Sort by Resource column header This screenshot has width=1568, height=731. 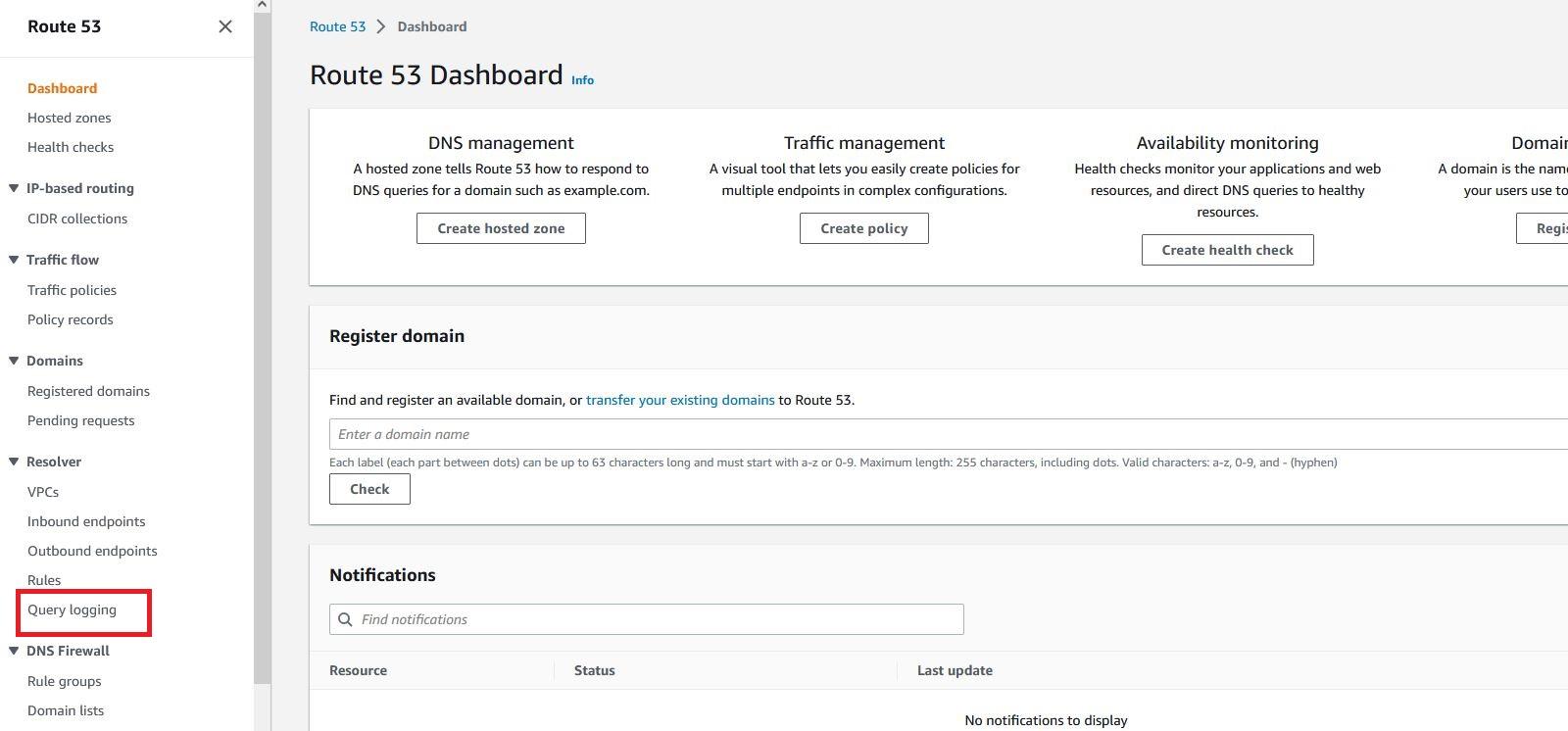pos(358,670)
